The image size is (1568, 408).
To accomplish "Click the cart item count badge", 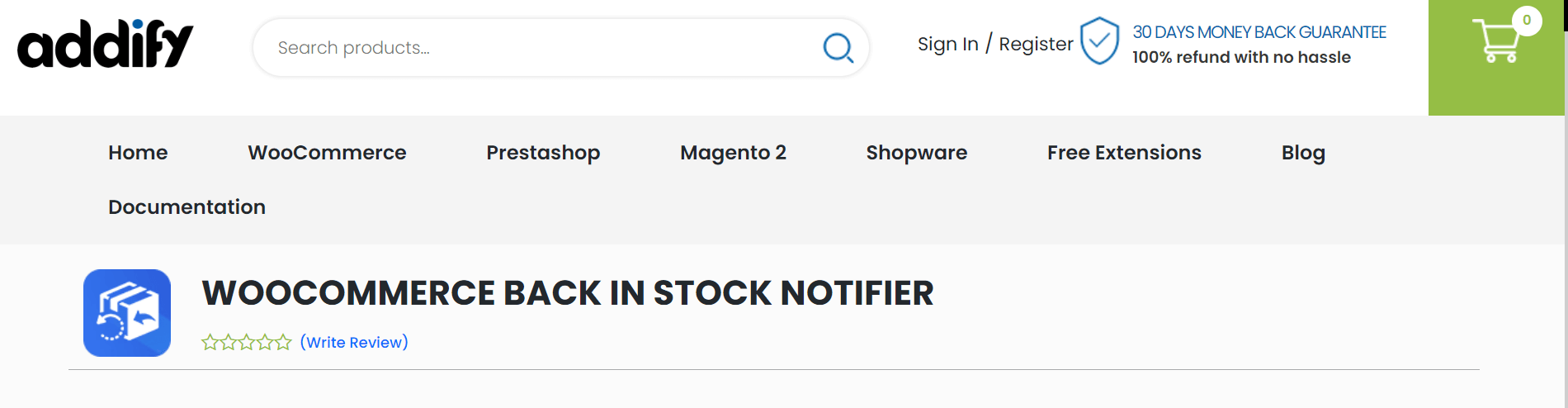I will click(1527, 21).
